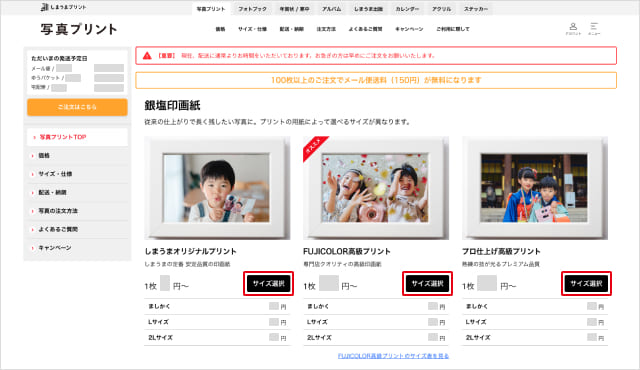The height and width of the screenshot is (370, 640).
Task: Click the しまうまオリジナルプリント title
Action: (191, 251)
